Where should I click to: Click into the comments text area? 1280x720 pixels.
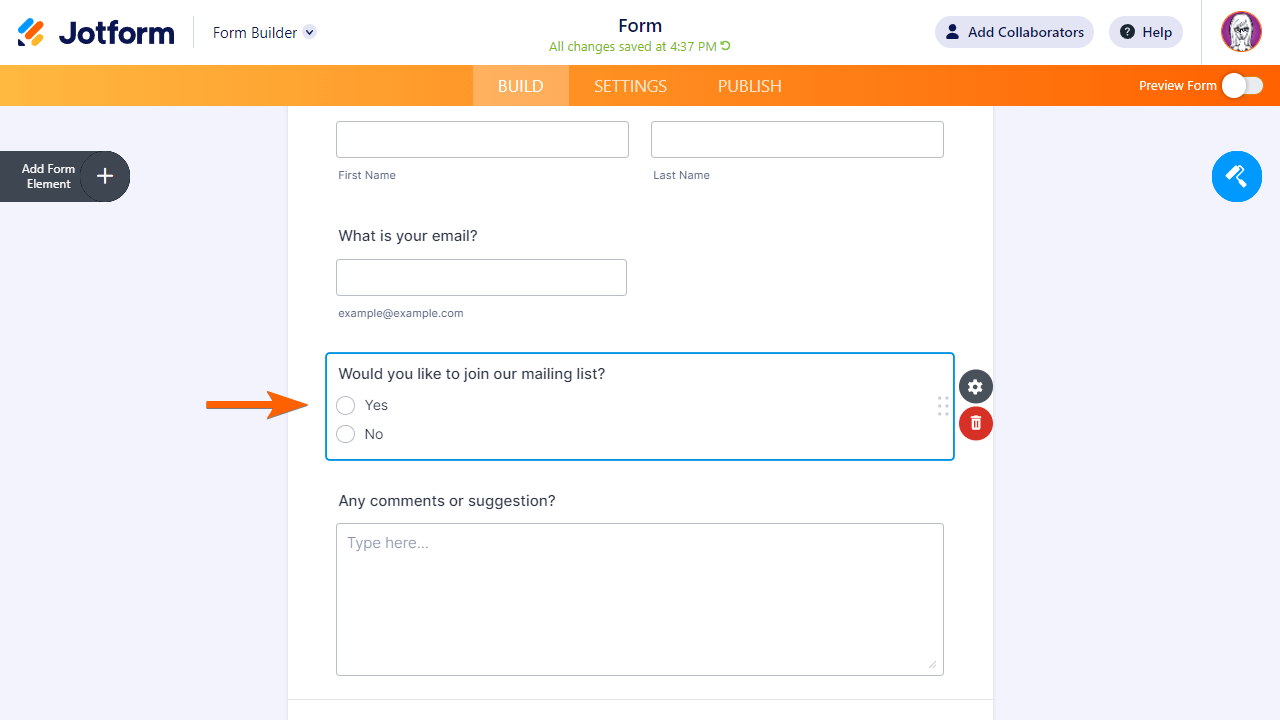coord(640,599)
